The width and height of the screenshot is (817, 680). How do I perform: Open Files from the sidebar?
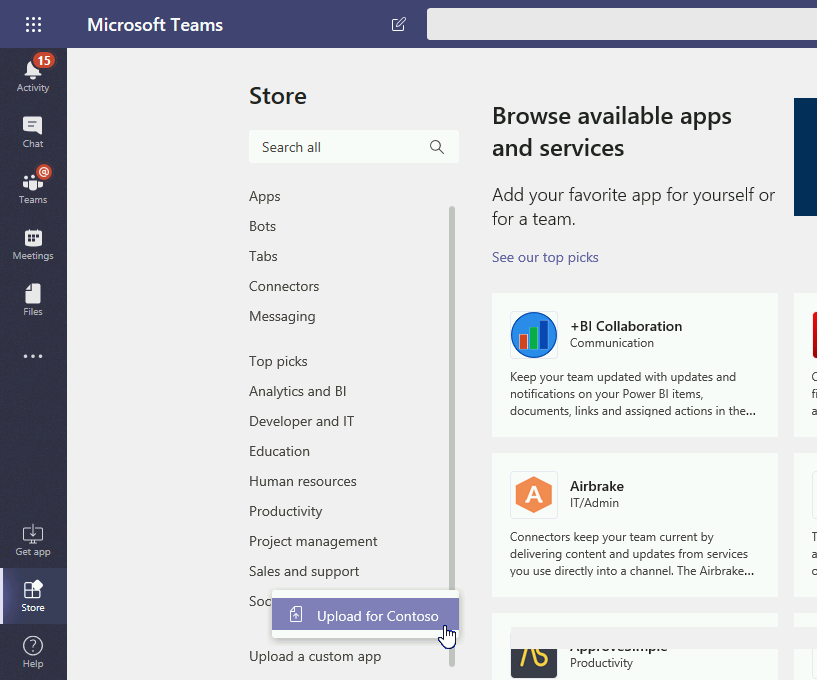pos(33,300)
